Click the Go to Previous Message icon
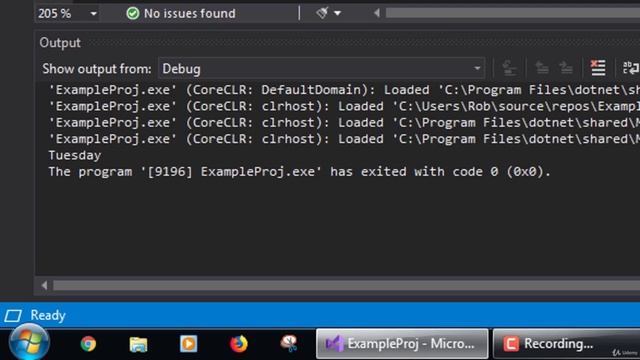 [542, 68]
